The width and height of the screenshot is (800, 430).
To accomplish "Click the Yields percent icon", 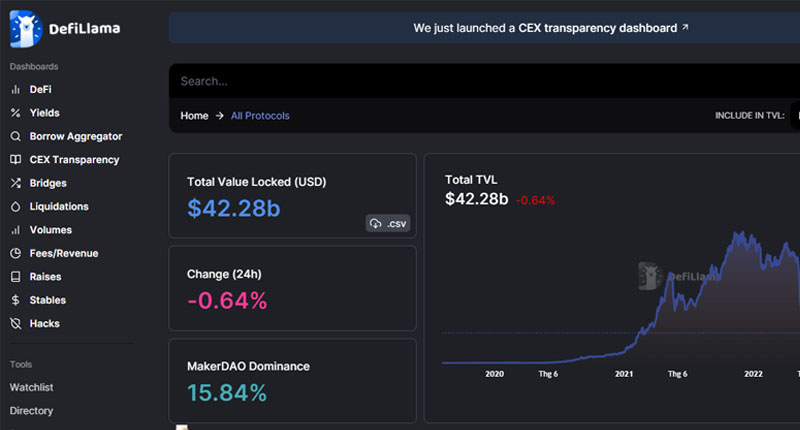I will point(16,113).
